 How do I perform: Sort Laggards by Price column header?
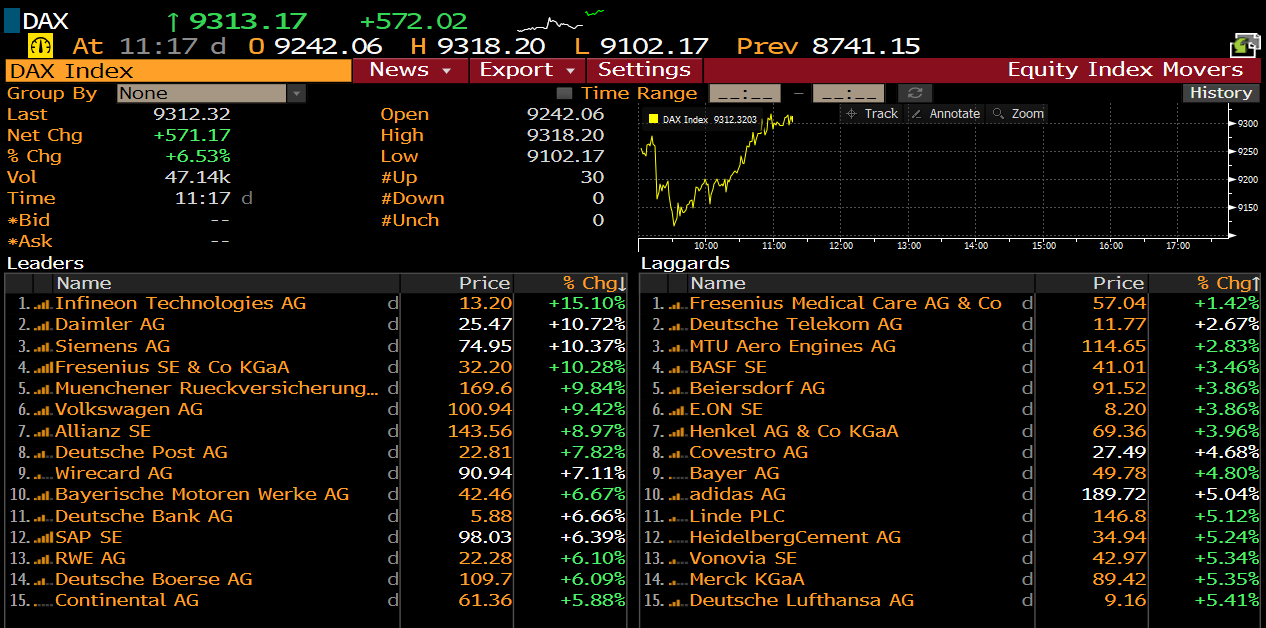(x=1090, y=283)
